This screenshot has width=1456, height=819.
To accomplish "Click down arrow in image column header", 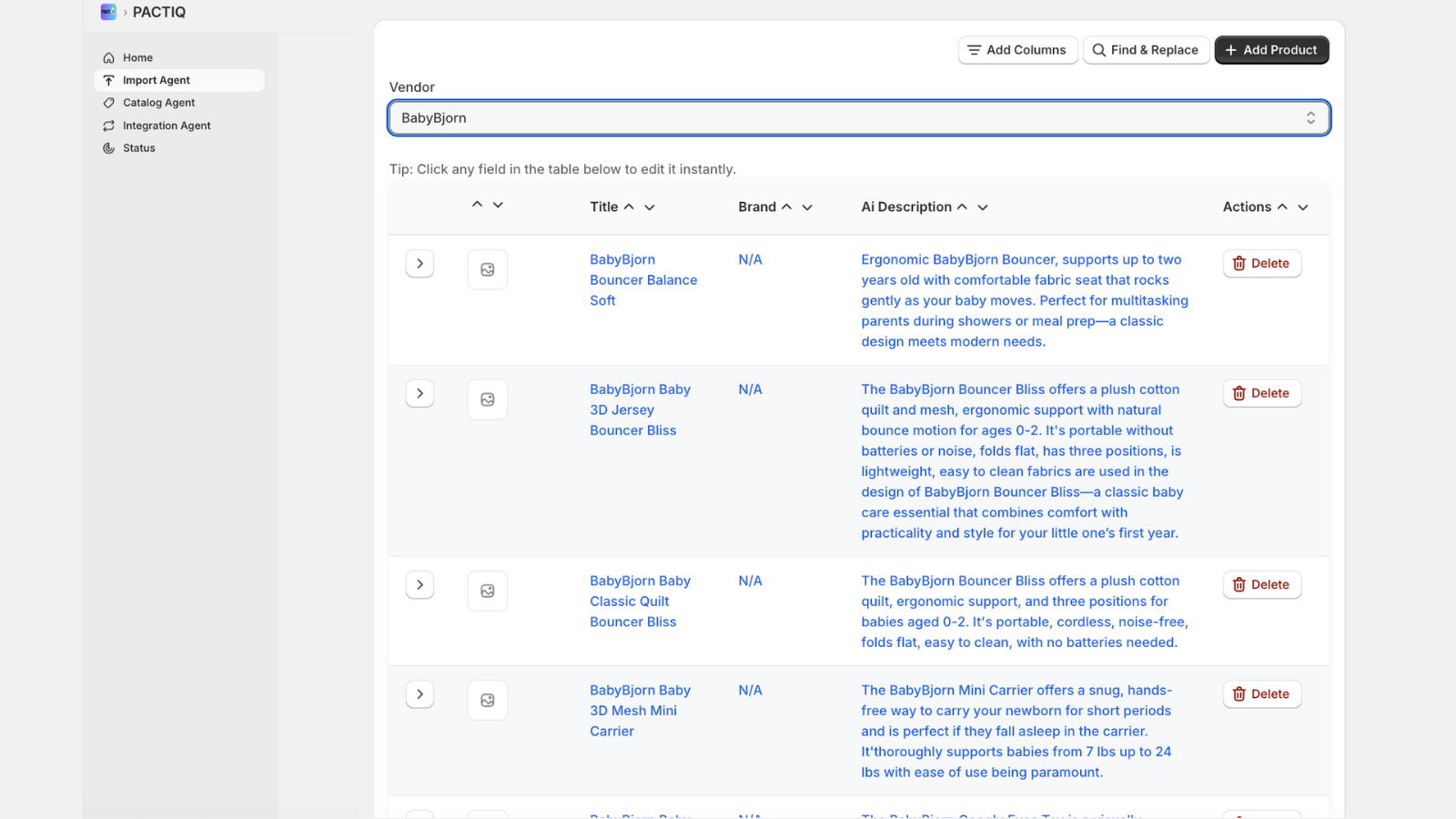I will 498,205.
